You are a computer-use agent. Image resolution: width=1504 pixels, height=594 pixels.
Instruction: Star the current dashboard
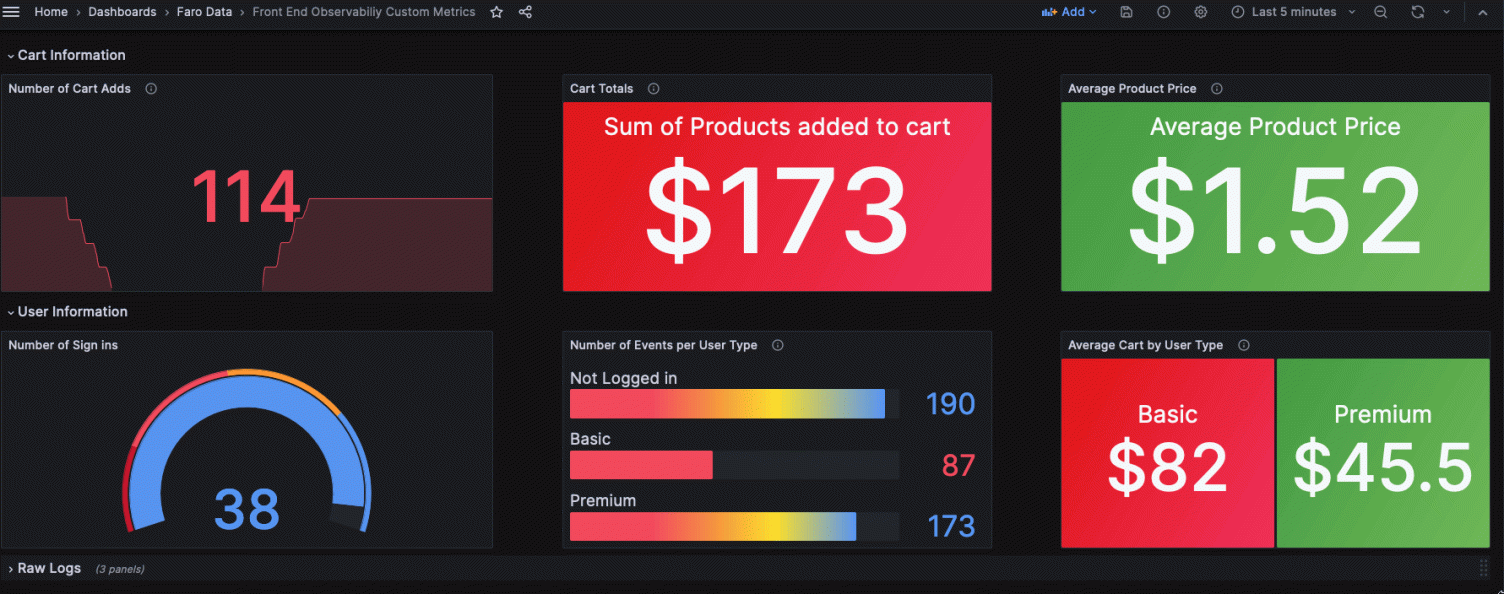click(496, 11)
